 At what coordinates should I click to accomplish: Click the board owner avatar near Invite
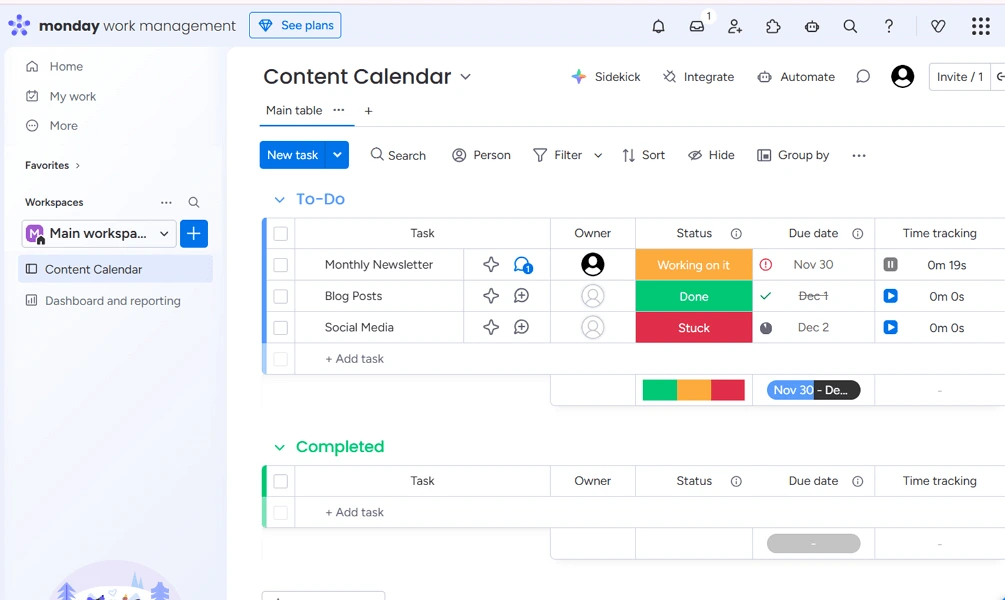[x=902, y=77]
